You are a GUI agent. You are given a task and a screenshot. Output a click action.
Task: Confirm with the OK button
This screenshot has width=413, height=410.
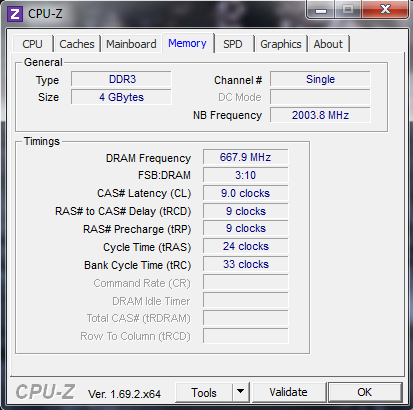[365, 392]
